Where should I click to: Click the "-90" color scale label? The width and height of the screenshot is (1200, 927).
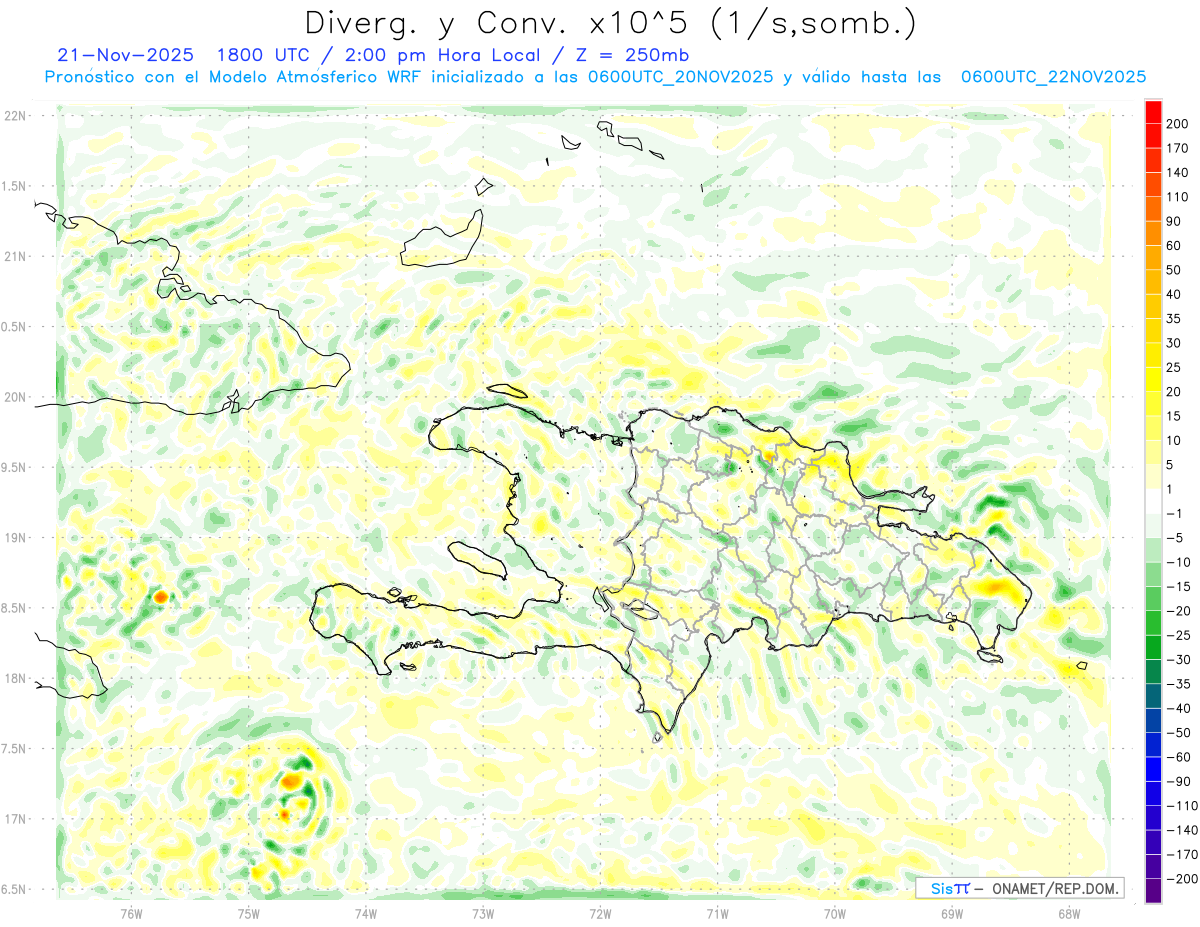[1180, 781]
